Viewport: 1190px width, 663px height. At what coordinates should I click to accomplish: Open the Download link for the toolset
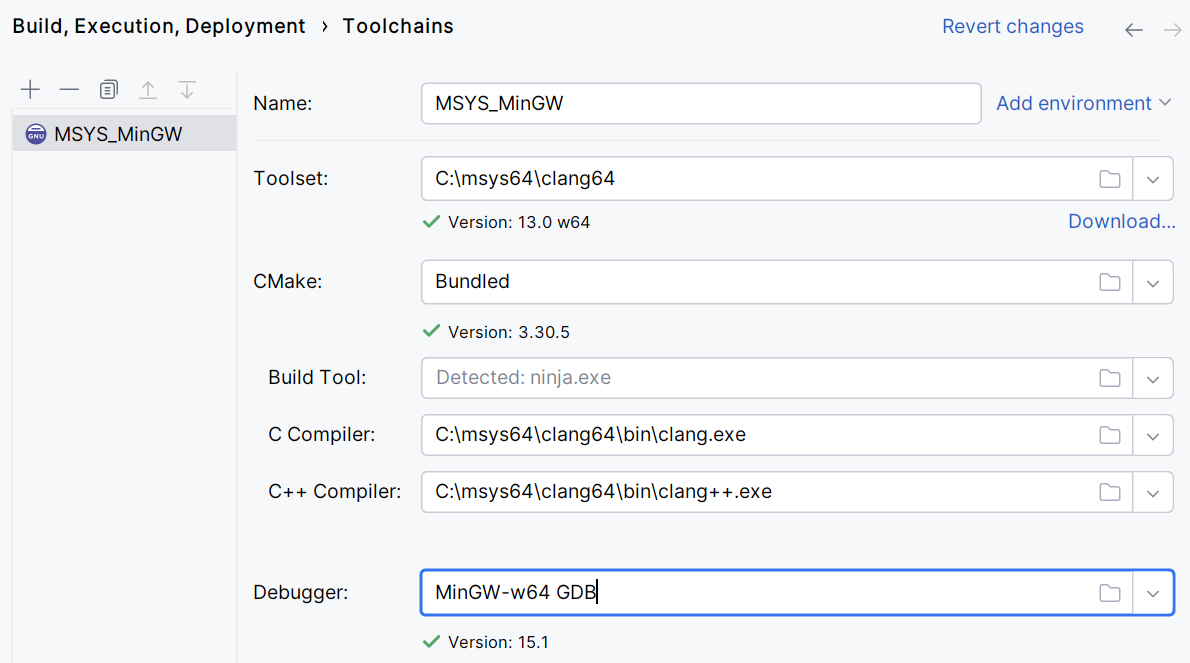tap(1121, 221)
